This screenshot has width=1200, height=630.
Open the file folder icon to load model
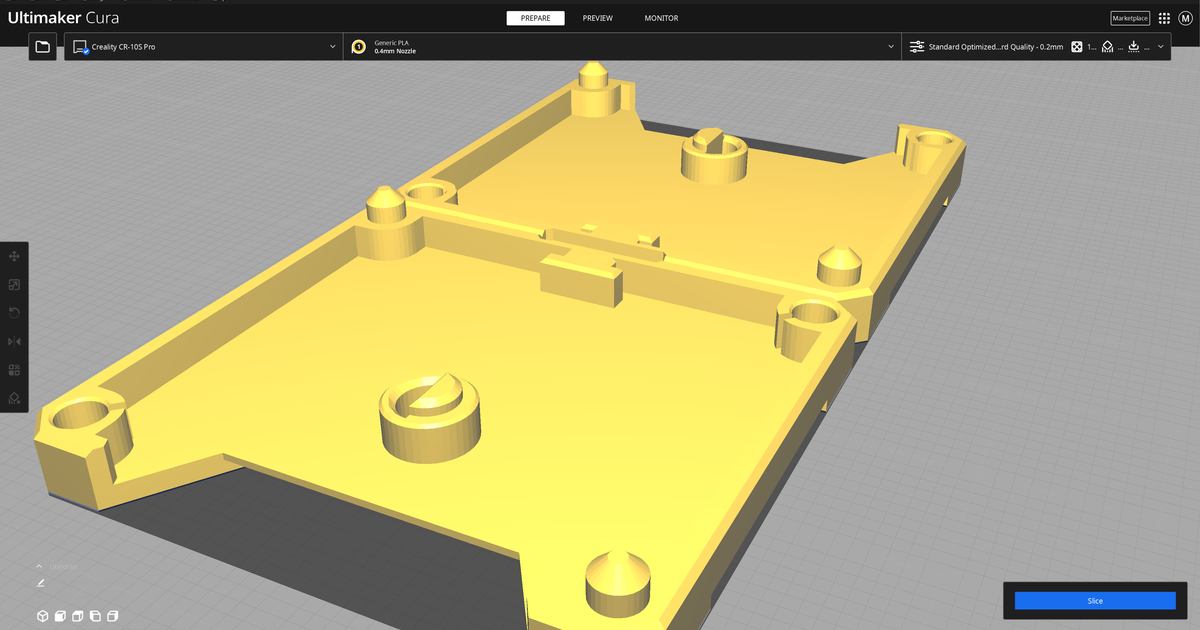(x=42, y=46)
